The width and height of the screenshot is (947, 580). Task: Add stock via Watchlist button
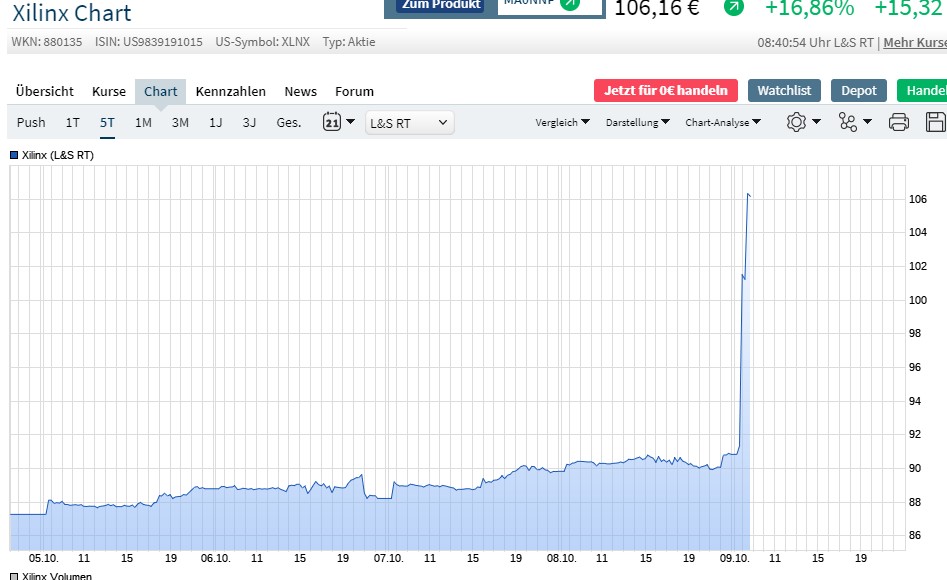coord(784,91)
